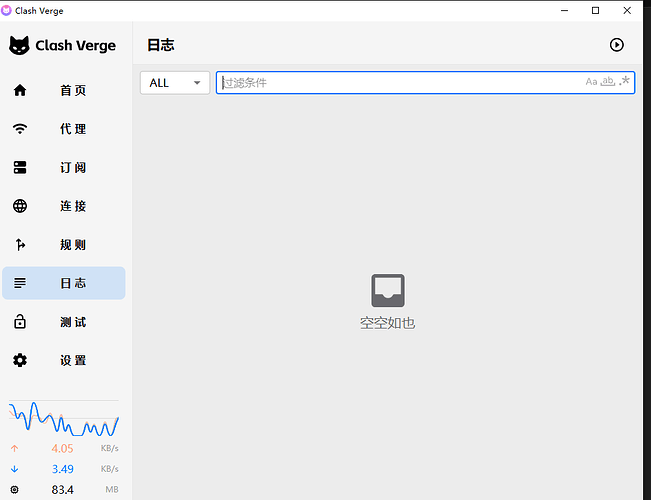Click the Clash Verge title bar icon
Viewport: 651px width, 500px height.
pyautogui.click(x=6, y=10)
